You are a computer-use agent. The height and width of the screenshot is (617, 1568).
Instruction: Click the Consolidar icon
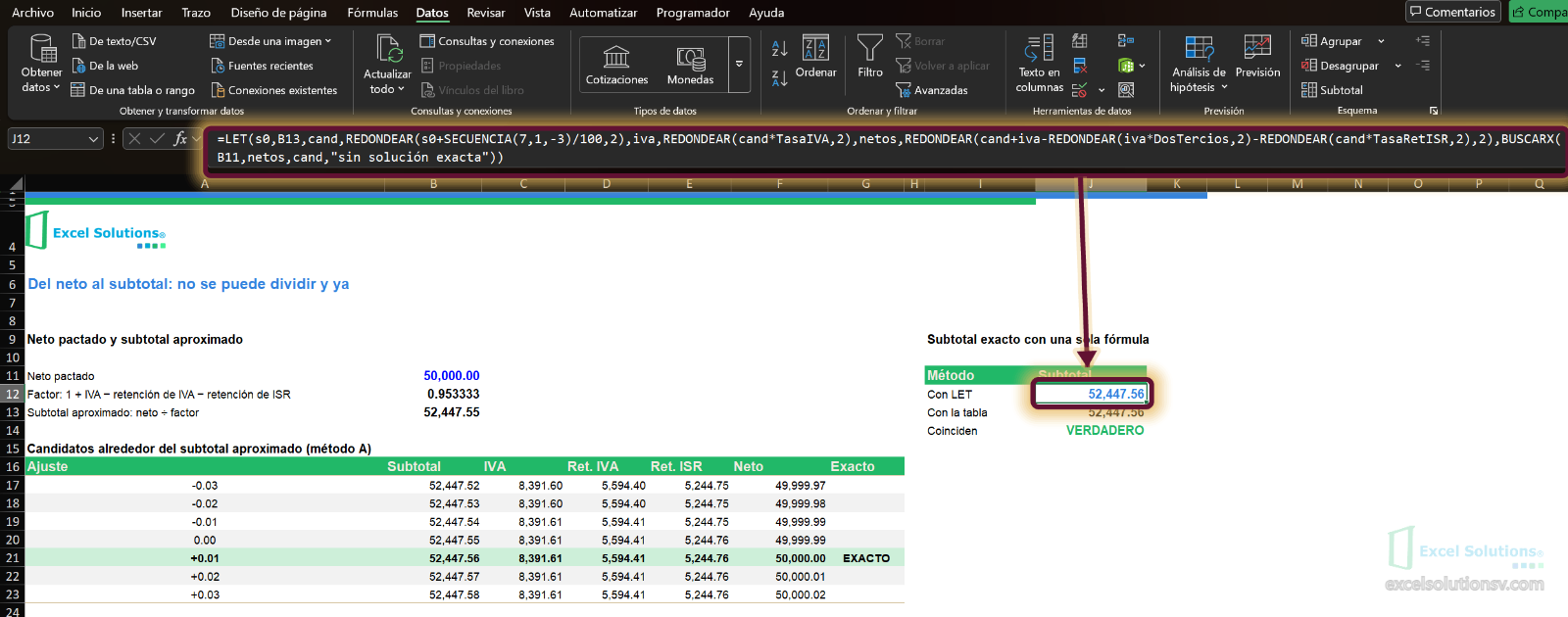click(x=1126, y=41)
